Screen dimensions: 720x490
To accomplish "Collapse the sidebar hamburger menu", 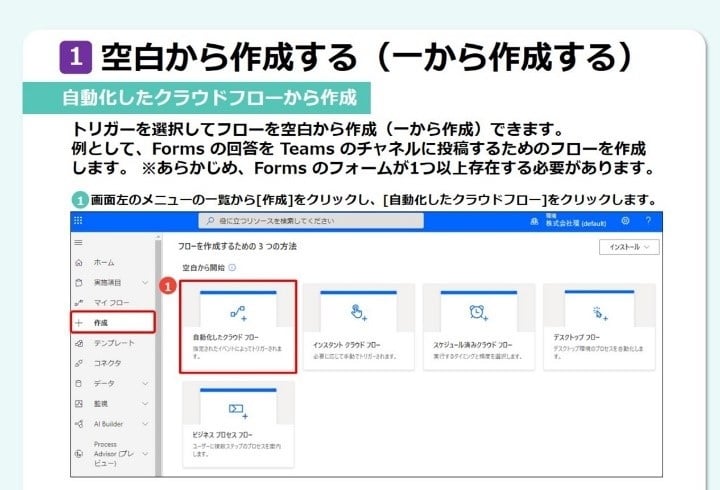I will (79, 242).
